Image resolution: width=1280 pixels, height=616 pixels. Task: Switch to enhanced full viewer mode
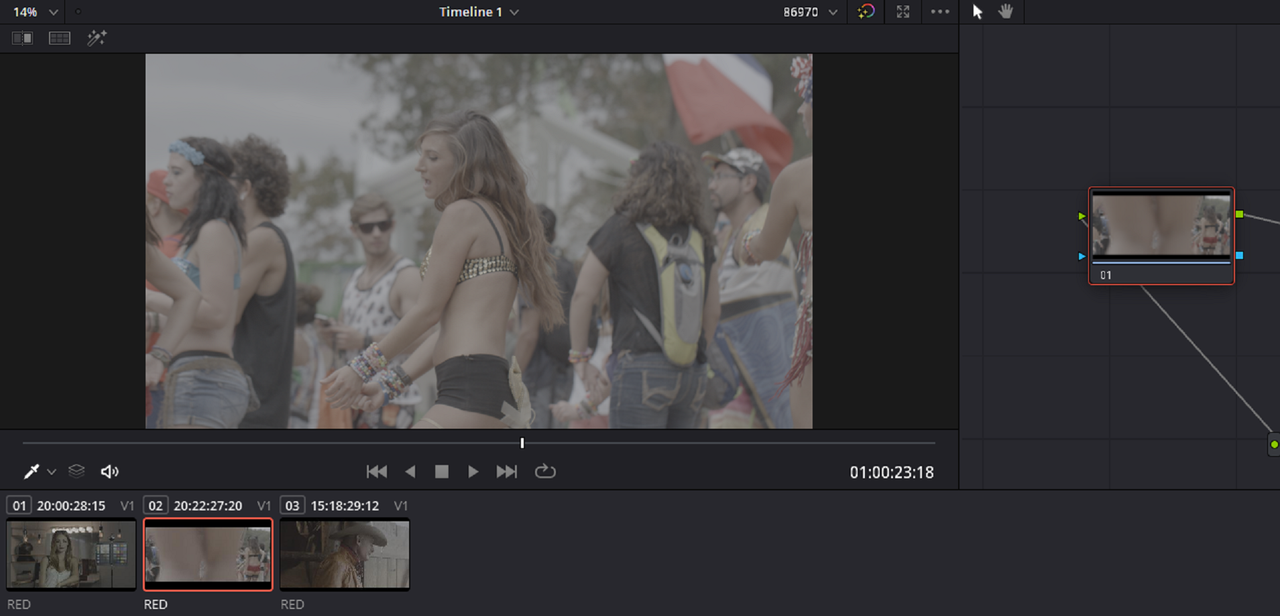coord(903,12)
